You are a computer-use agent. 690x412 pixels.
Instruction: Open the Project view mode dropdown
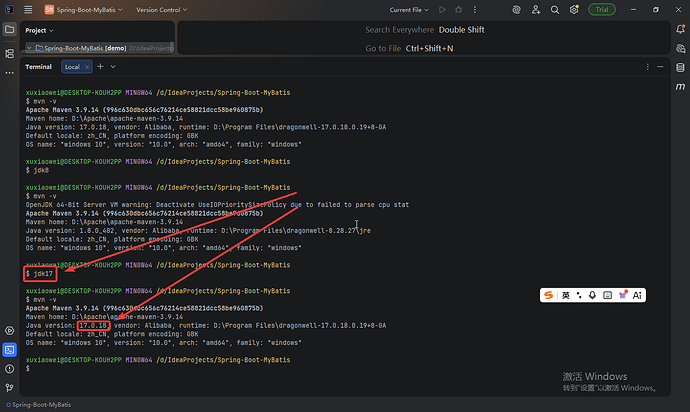(x=39, y=30)
